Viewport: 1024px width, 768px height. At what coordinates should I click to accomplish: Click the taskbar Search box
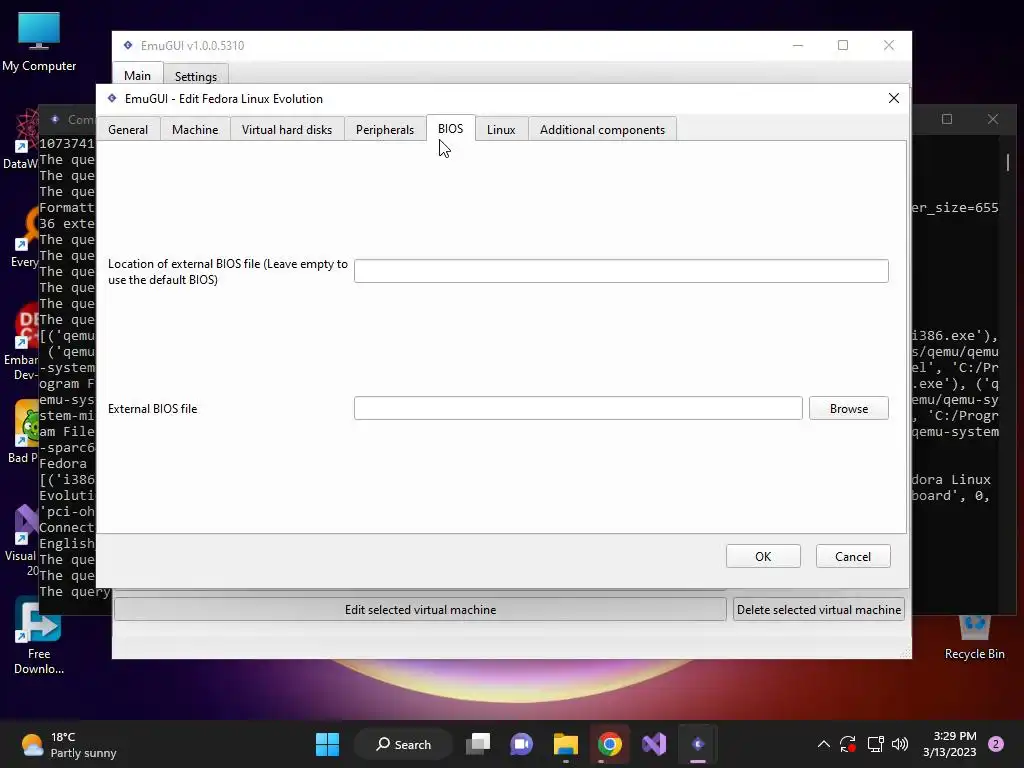pyautogui.click(x=404, y=744)
